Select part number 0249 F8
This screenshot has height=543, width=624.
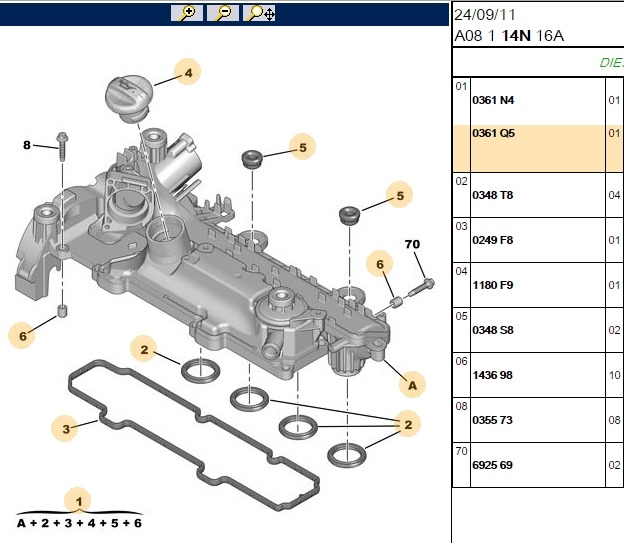click(x=493, y=240)
